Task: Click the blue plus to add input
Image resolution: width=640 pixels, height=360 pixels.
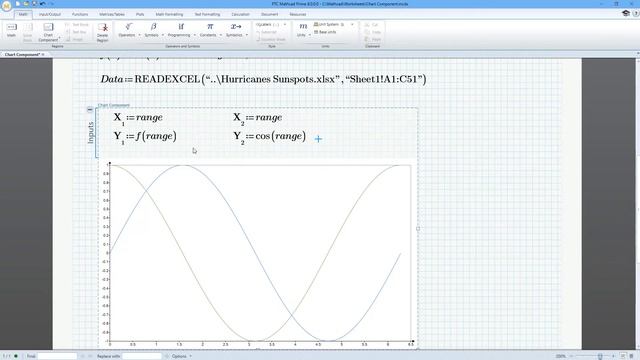Action: (318, 139)
